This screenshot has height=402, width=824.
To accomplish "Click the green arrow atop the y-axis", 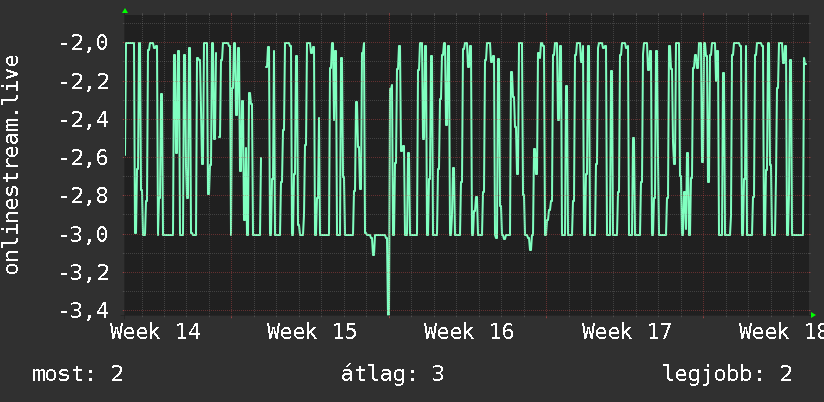I will pos(125,11).
